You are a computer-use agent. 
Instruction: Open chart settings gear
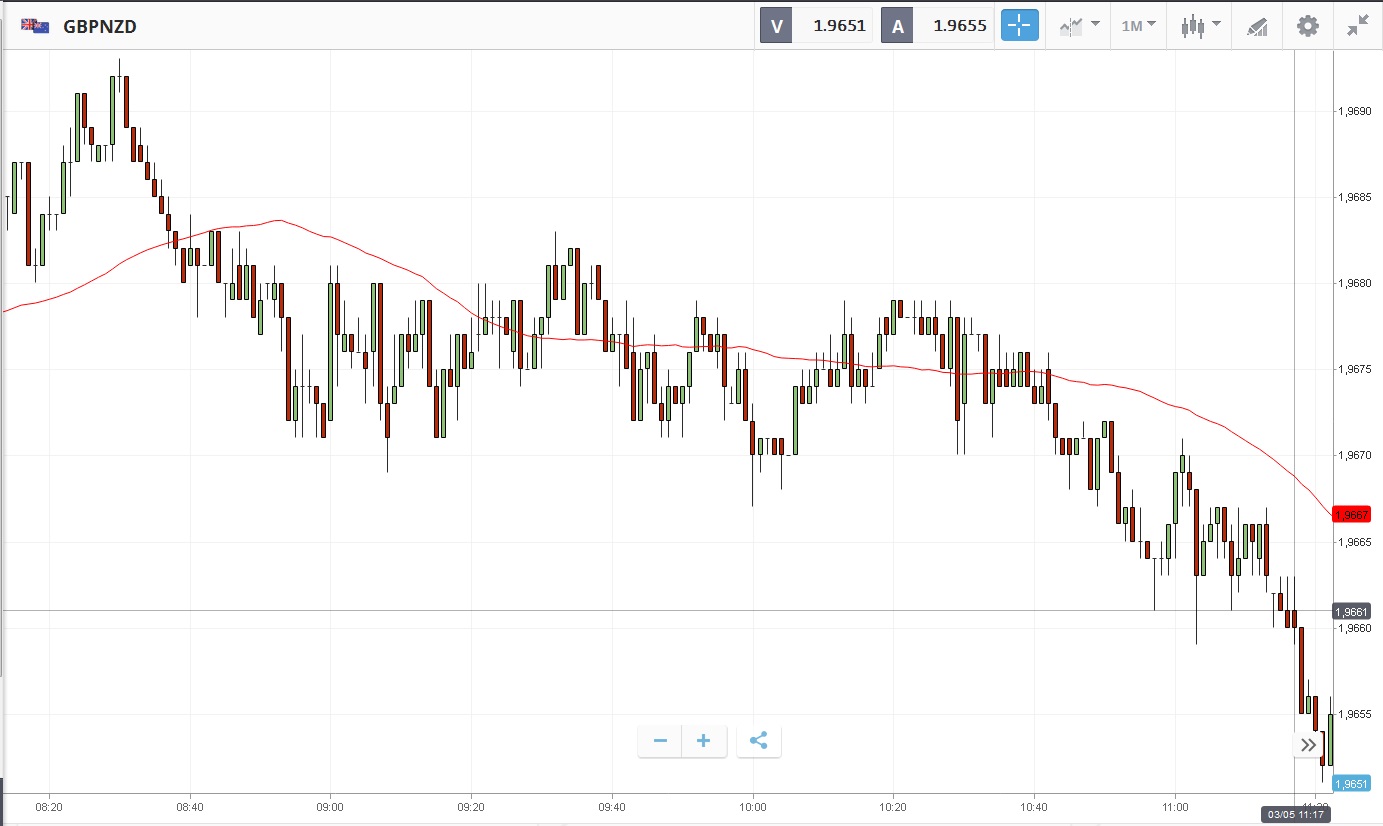pyautogui.click(x=1307, y=26)
